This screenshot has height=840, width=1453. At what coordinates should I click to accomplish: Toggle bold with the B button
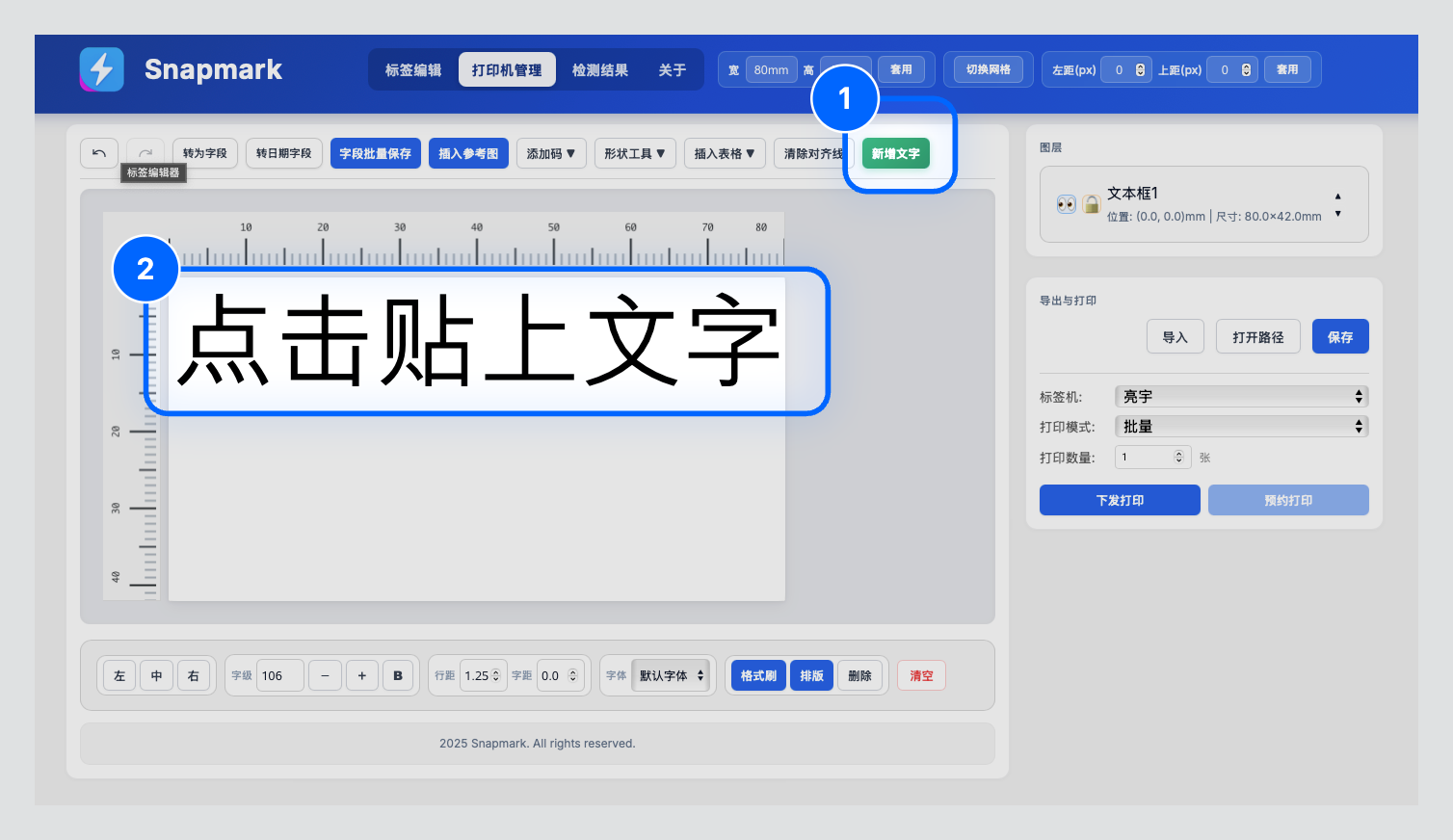pyautogui.click(x=398, y=675)
